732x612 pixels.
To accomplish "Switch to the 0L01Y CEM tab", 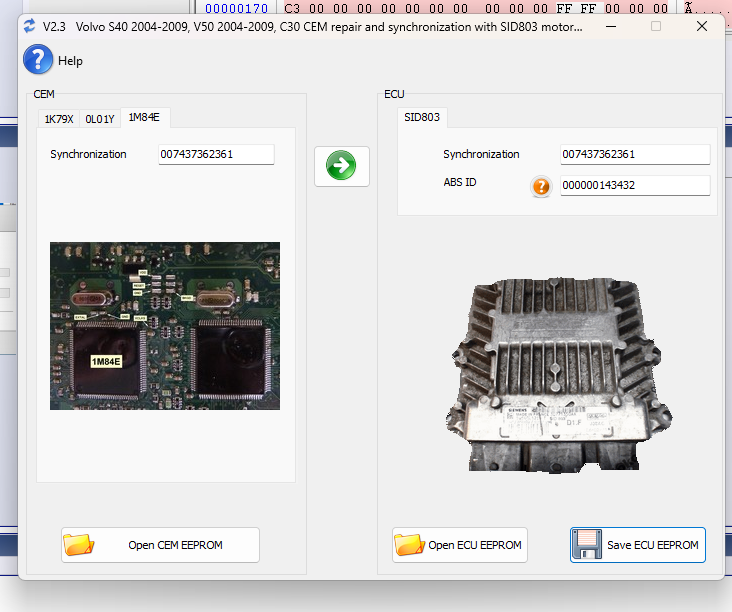I will (x=100, y=119).
